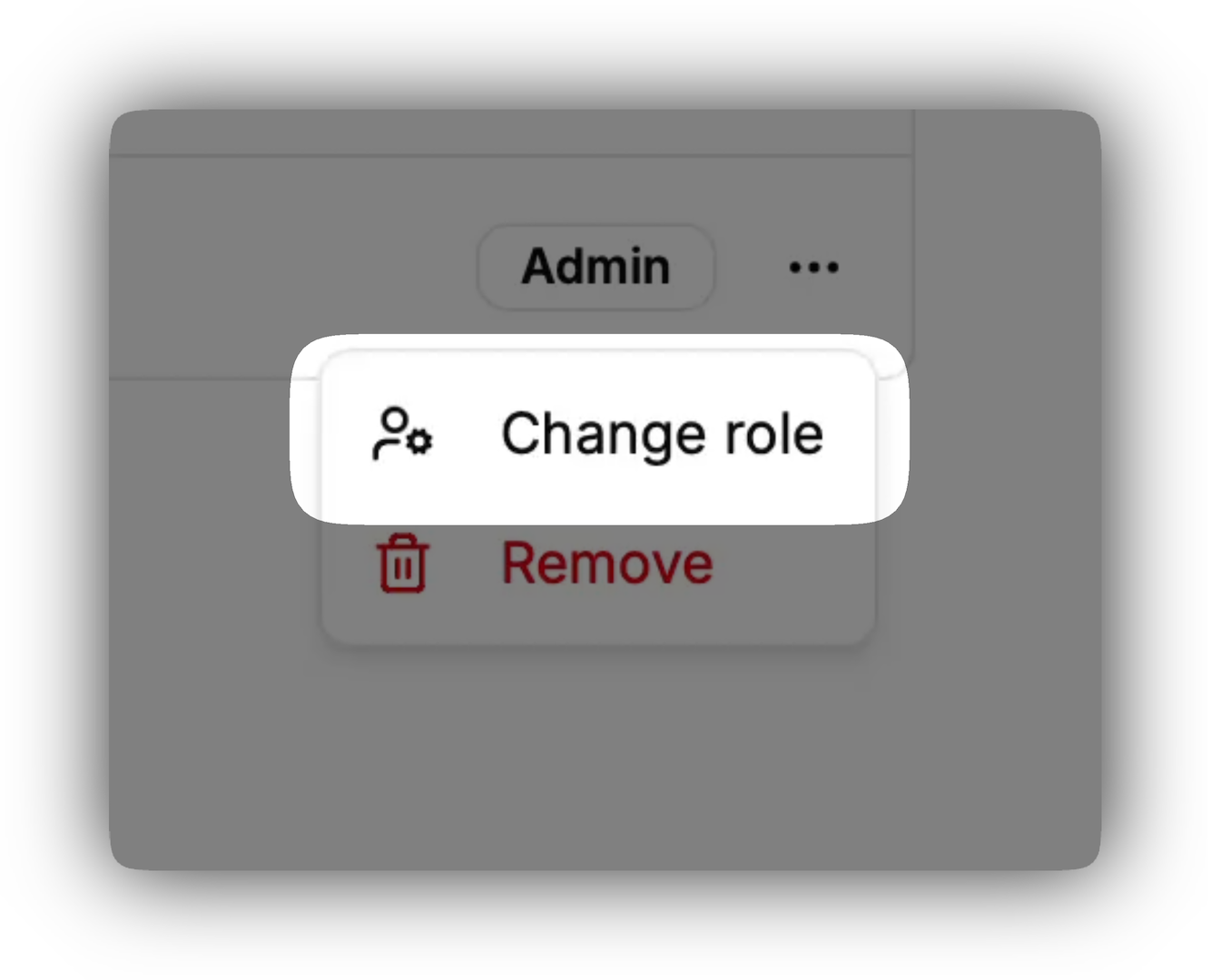Image resolution: width=1211 pixels, height=980 pixels.
Task: Click the red Remove text
Action: pos(607,563)
